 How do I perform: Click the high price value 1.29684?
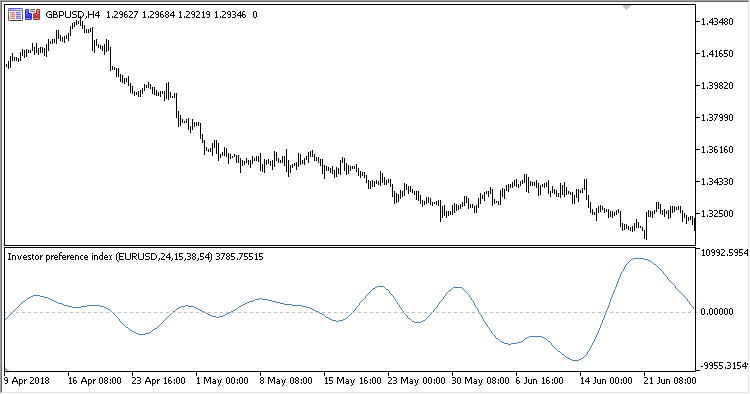point(158,15)
